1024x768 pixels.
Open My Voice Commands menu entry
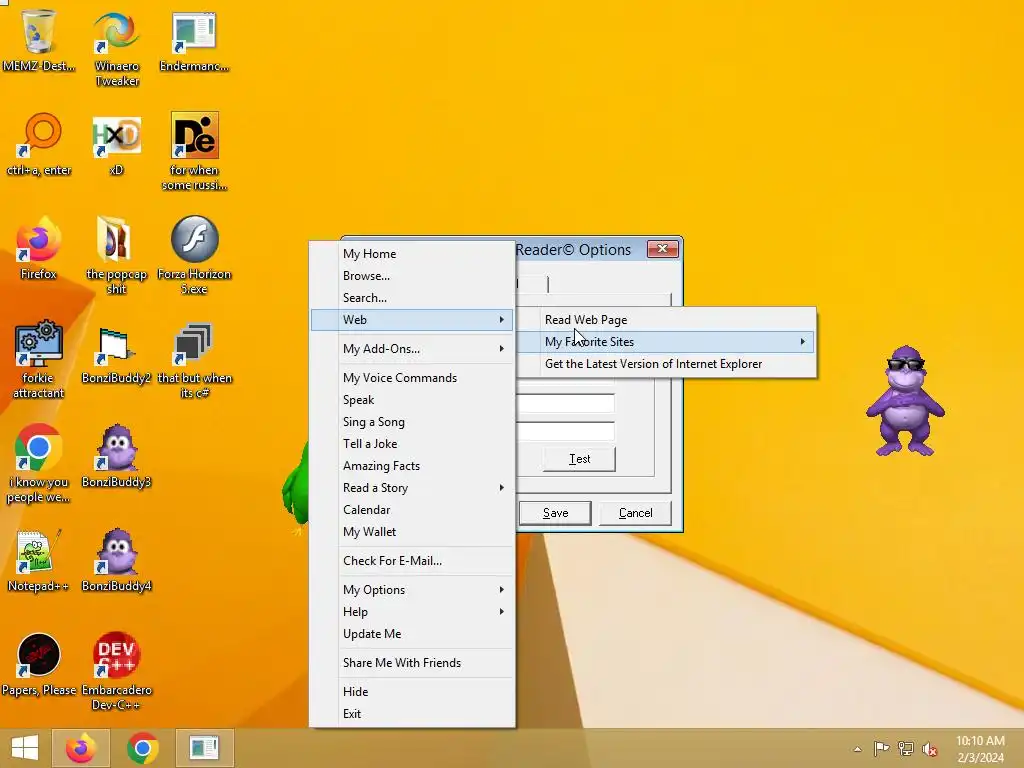(412, 377)
